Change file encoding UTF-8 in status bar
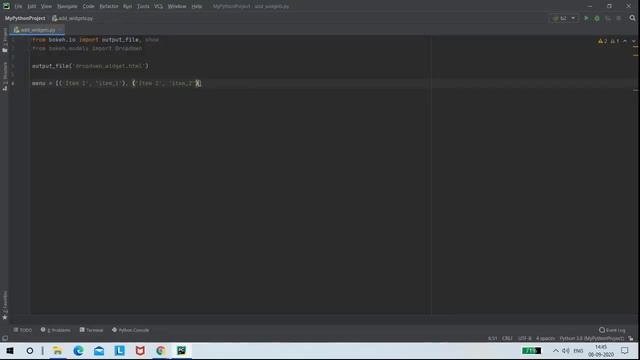The height and width of the screenshot is (360, 640). (524, 338)
